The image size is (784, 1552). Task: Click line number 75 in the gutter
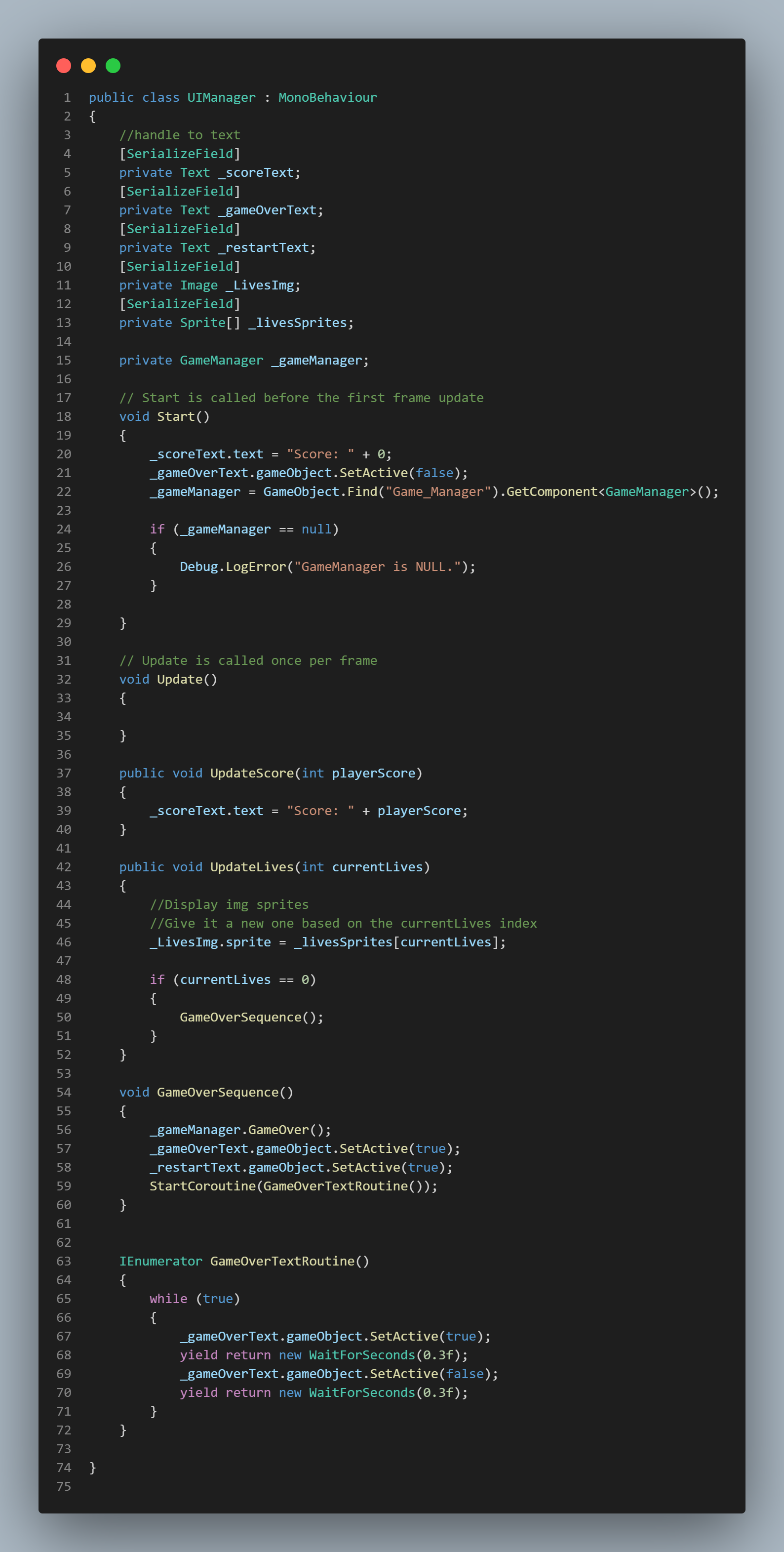click(64, 1487)
